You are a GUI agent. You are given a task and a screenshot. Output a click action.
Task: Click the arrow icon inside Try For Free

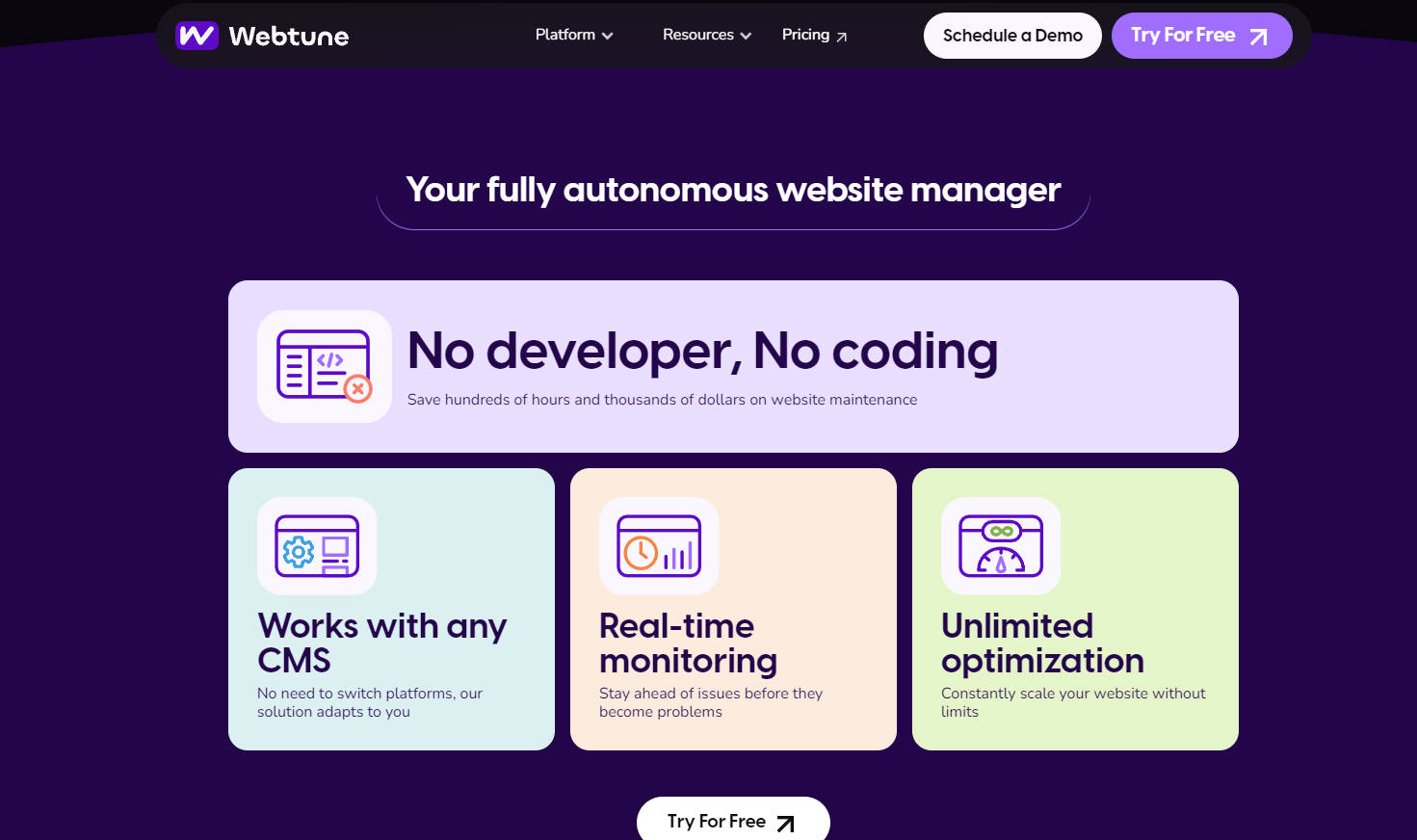coord(1257,36)
